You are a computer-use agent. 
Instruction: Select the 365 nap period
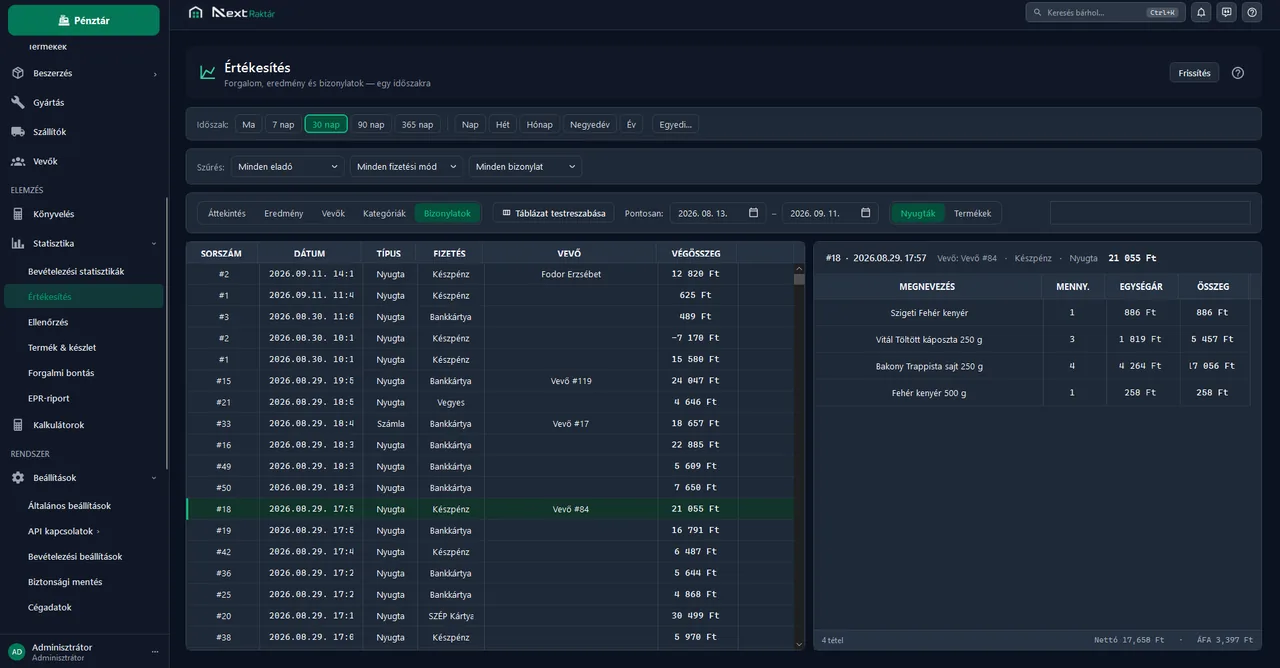tap(418, 125)
